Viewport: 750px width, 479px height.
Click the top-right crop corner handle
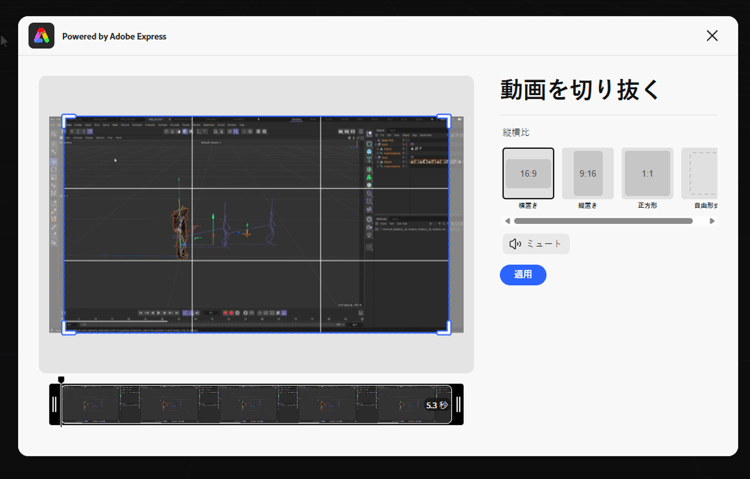click(x=444, y=121)
